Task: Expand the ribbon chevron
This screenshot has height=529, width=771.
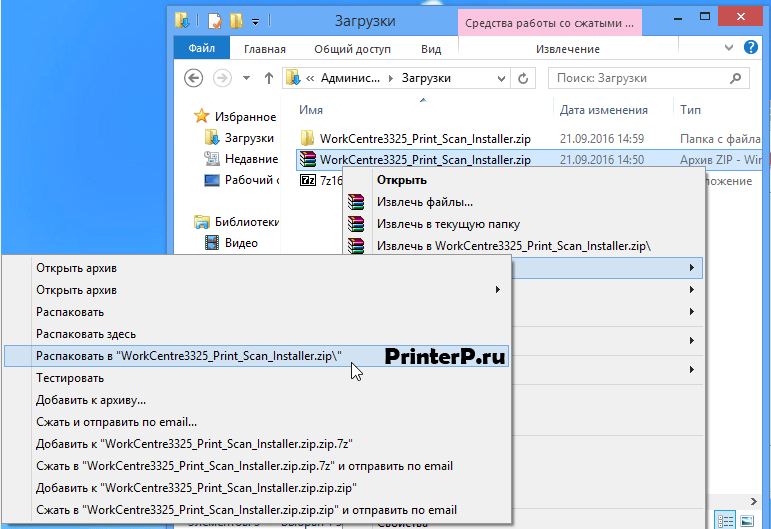Action: (x=729, y=48)
